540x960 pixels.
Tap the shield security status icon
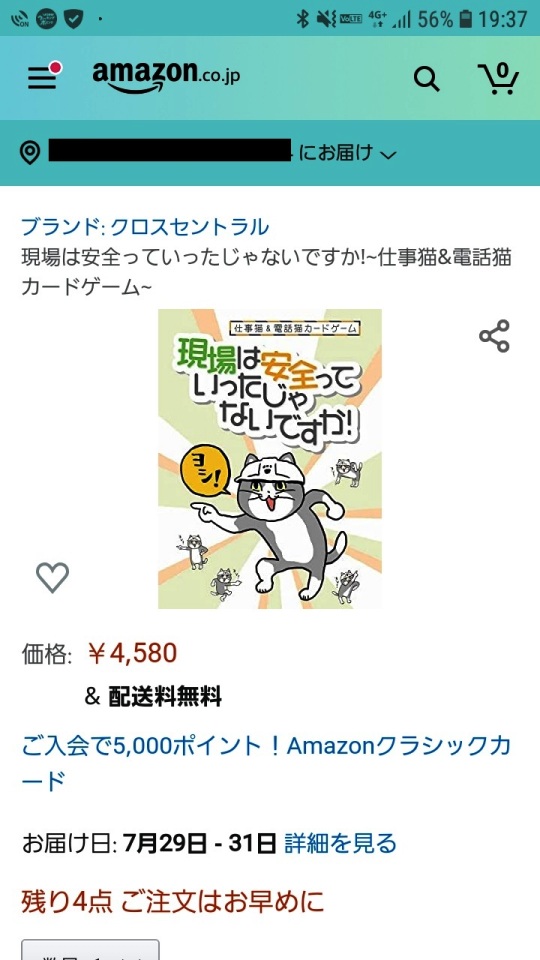(73, 20)
